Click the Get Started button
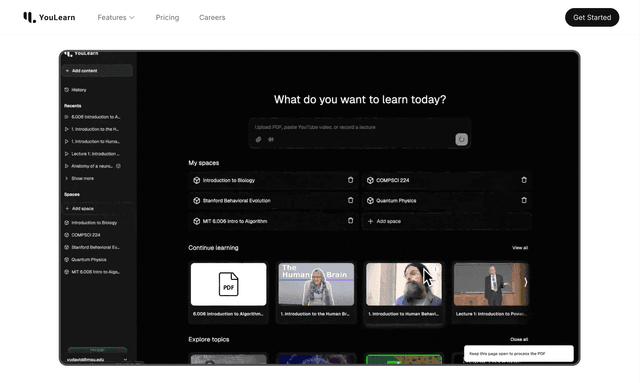This screenshot has width=640, height=383. (592, 17)
